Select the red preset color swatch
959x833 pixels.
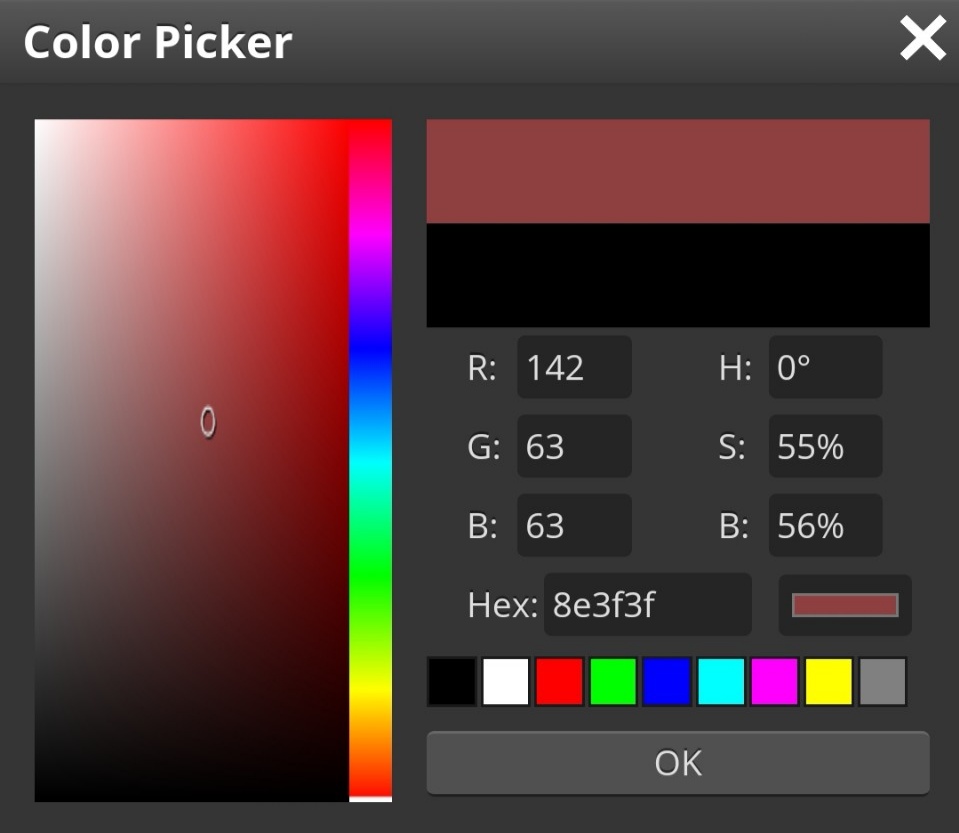559,679
